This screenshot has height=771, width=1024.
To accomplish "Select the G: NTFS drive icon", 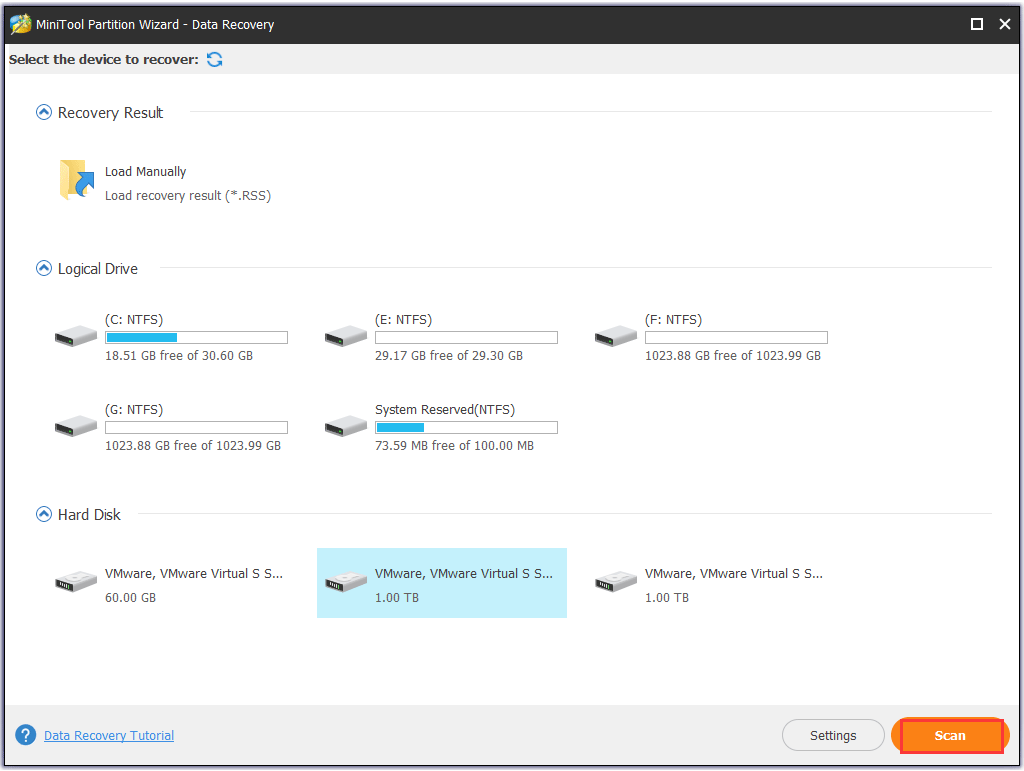I will click(76, 427).
